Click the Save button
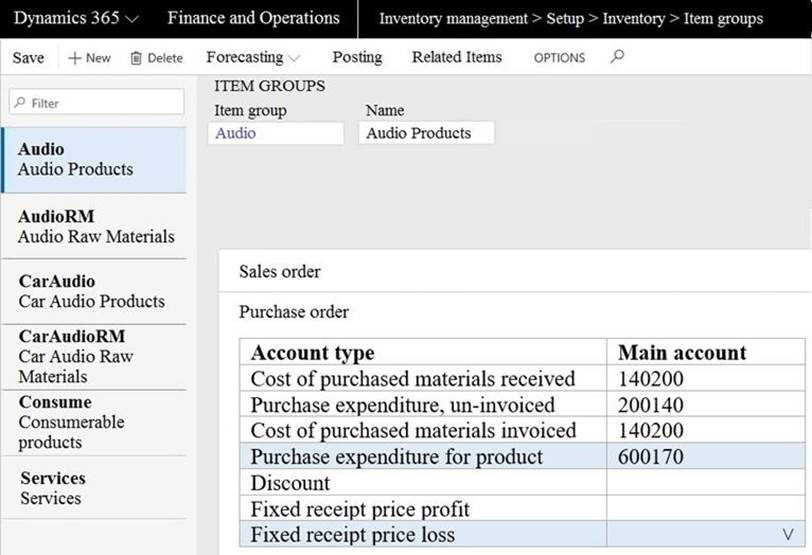 (28, 58)
